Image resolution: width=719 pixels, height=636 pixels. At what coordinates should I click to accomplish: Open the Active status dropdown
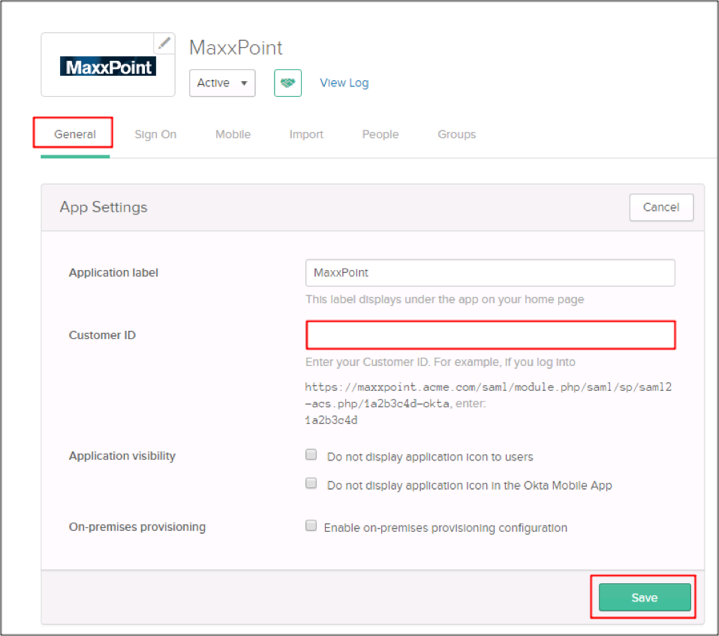coord(222,83)
